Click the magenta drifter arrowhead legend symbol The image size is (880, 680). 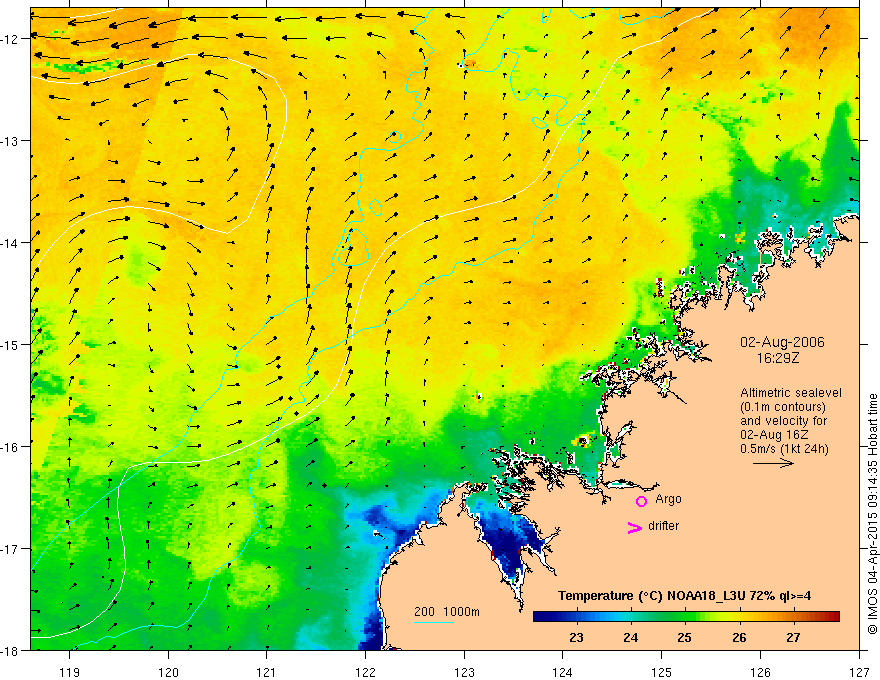point(634,527)
